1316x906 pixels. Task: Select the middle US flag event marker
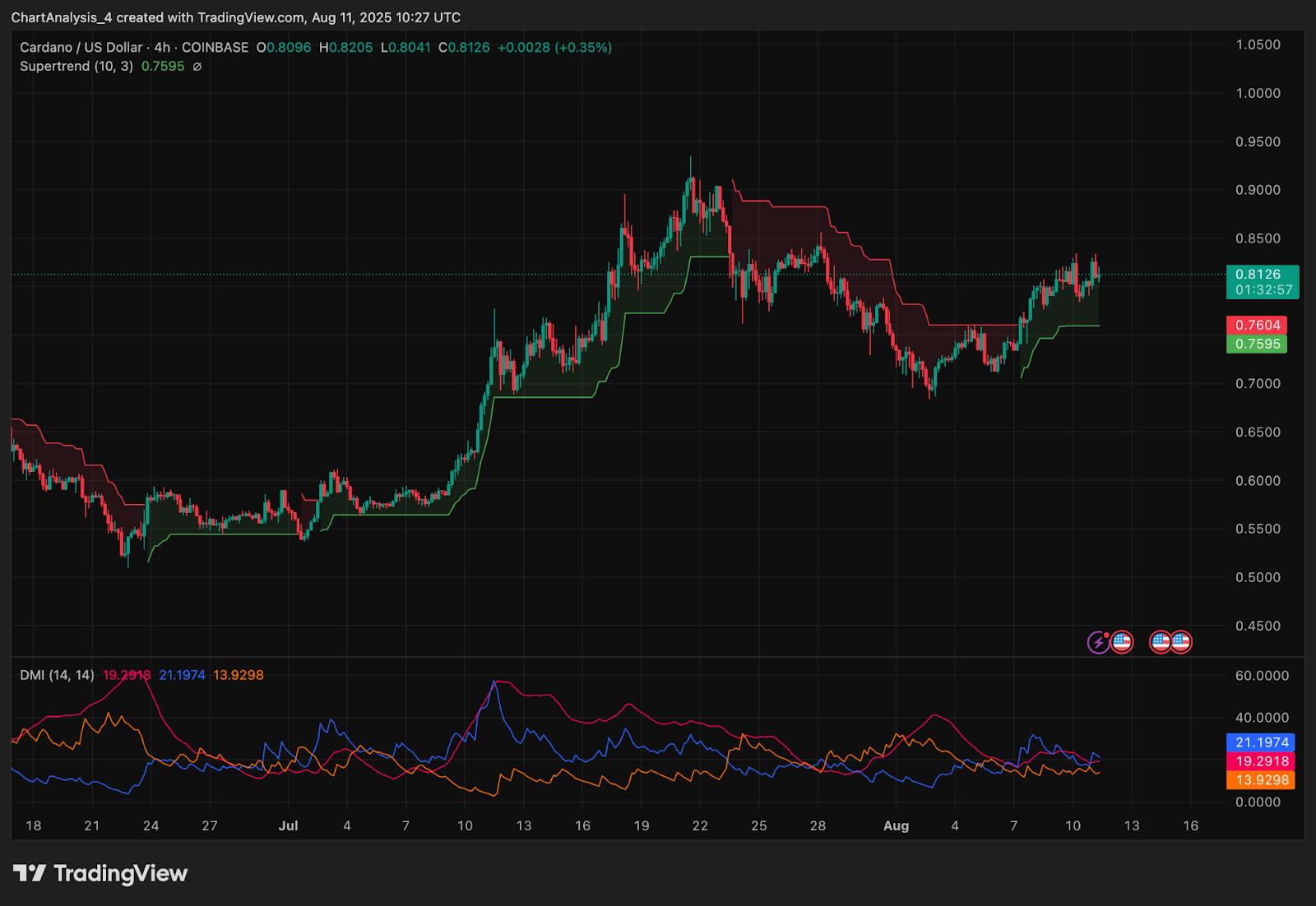point(1161,642)
